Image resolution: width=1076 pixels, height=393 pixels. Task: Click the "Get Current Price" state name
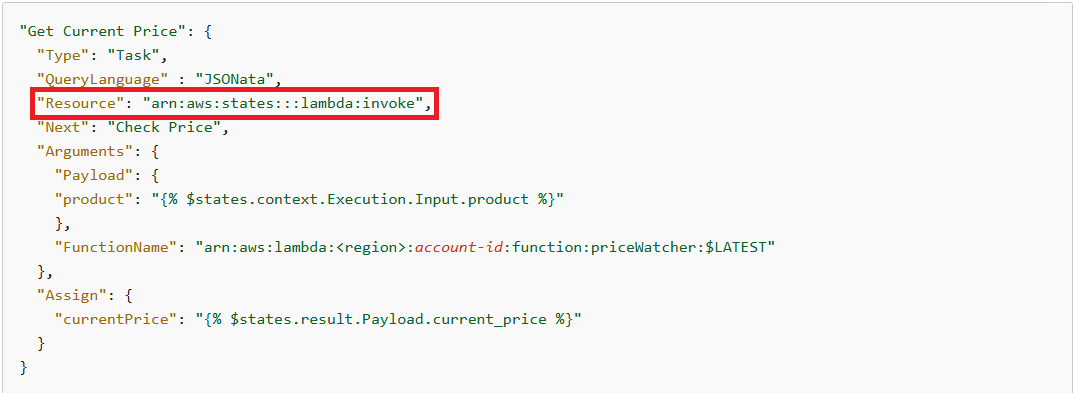(101, 31)
